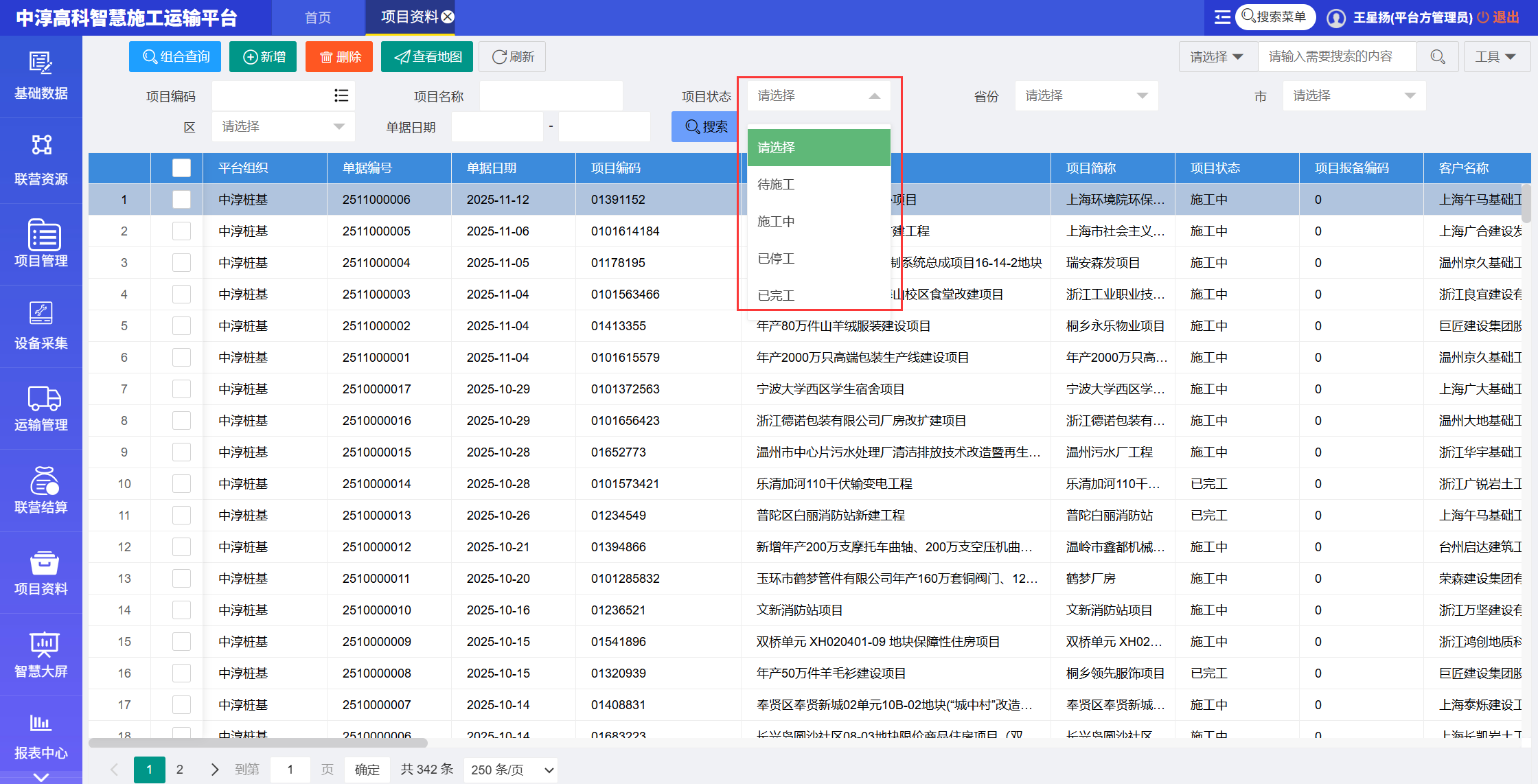
Task: Click the red 删除 button
Action: coord(339,57)
